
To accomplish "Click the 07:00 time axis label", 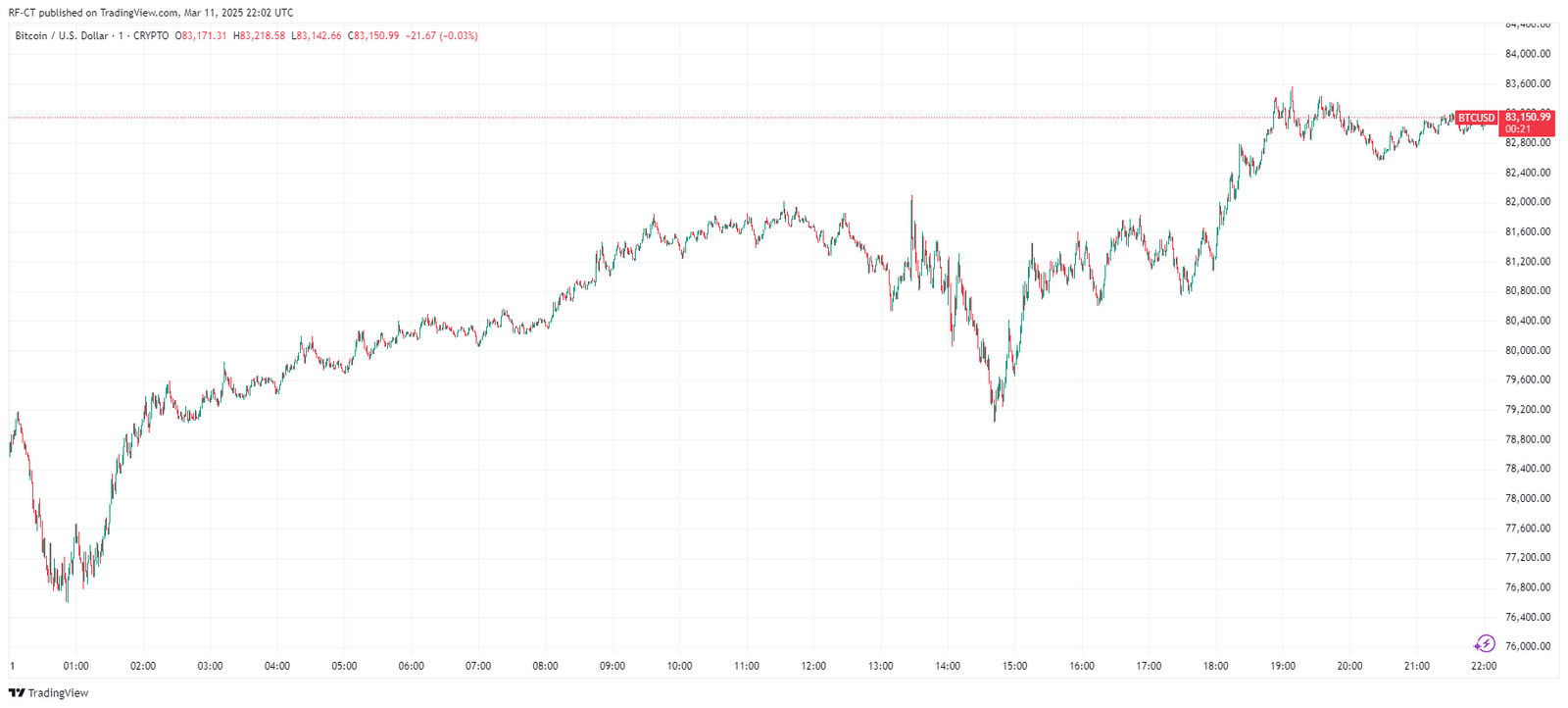I will point(478,666).
